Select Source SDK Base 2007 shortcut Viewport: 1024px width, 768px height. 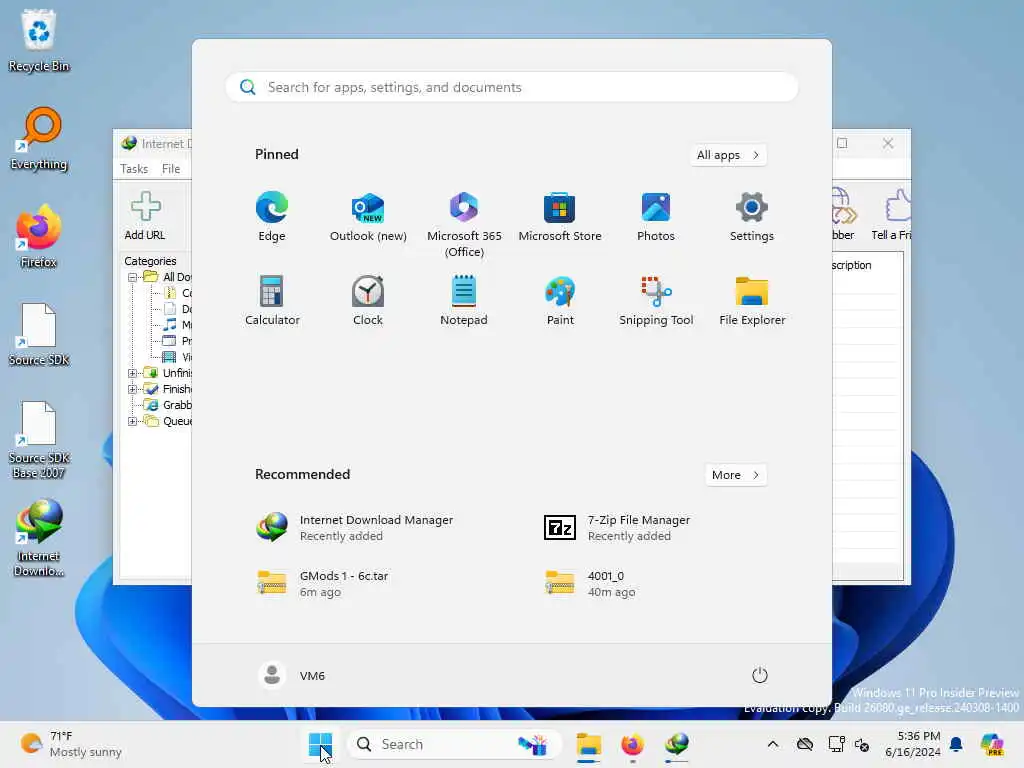(39, 440)
